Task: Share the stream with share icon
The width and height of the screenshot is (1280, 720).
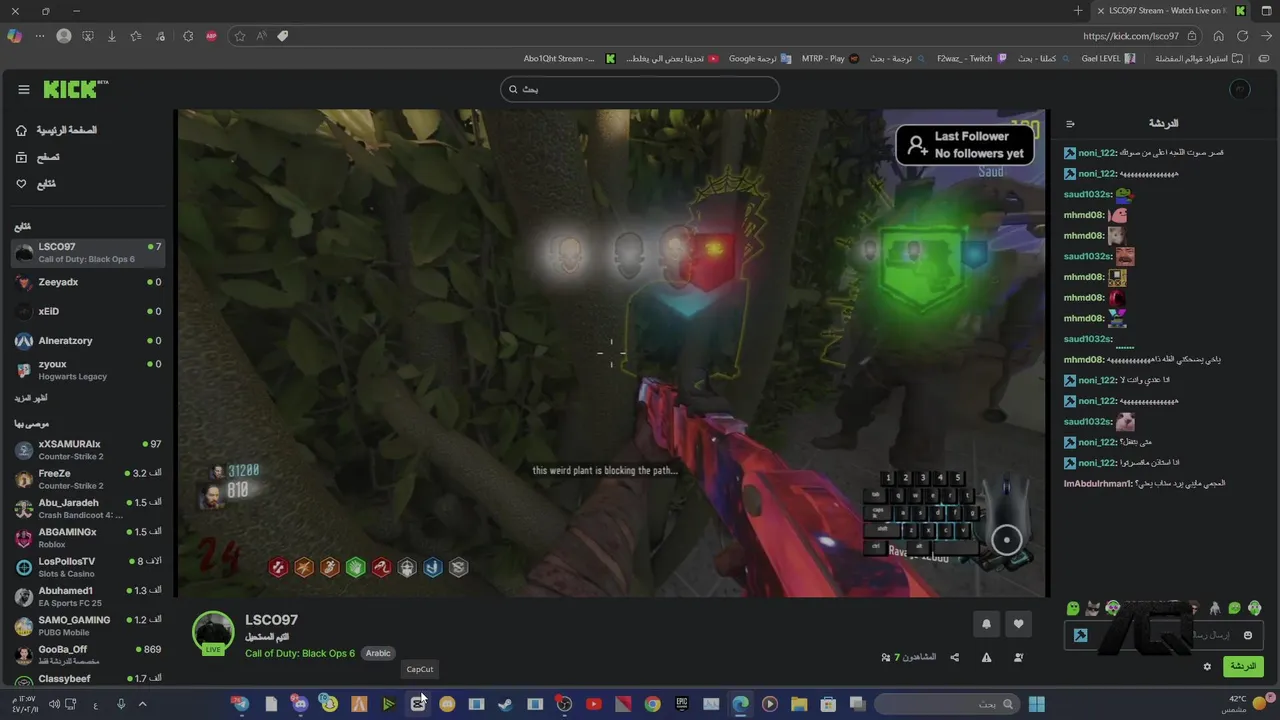Action: pyautogui.click(x=955, y=657)
